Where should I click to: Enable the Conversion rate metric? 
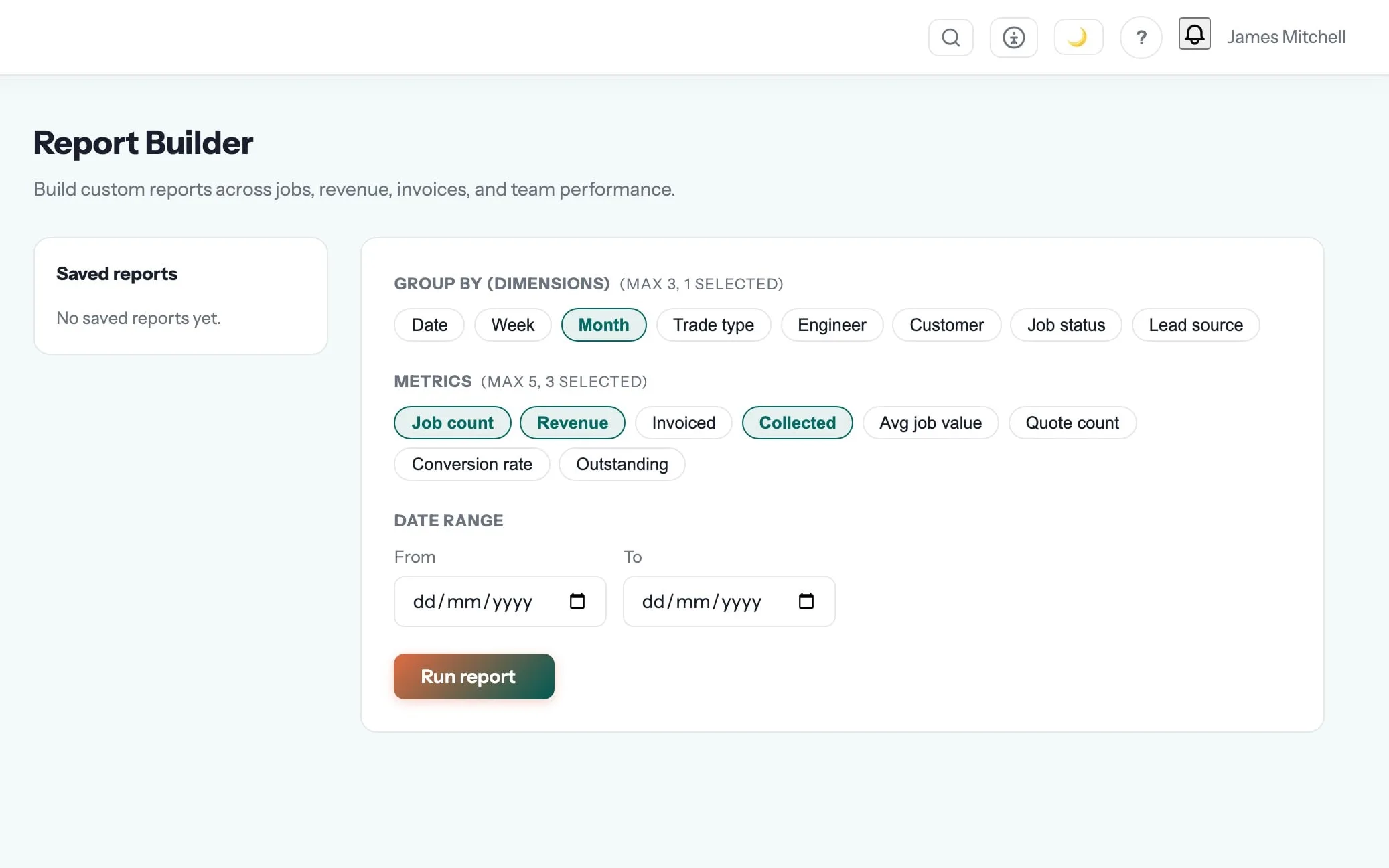coord(471,464)
